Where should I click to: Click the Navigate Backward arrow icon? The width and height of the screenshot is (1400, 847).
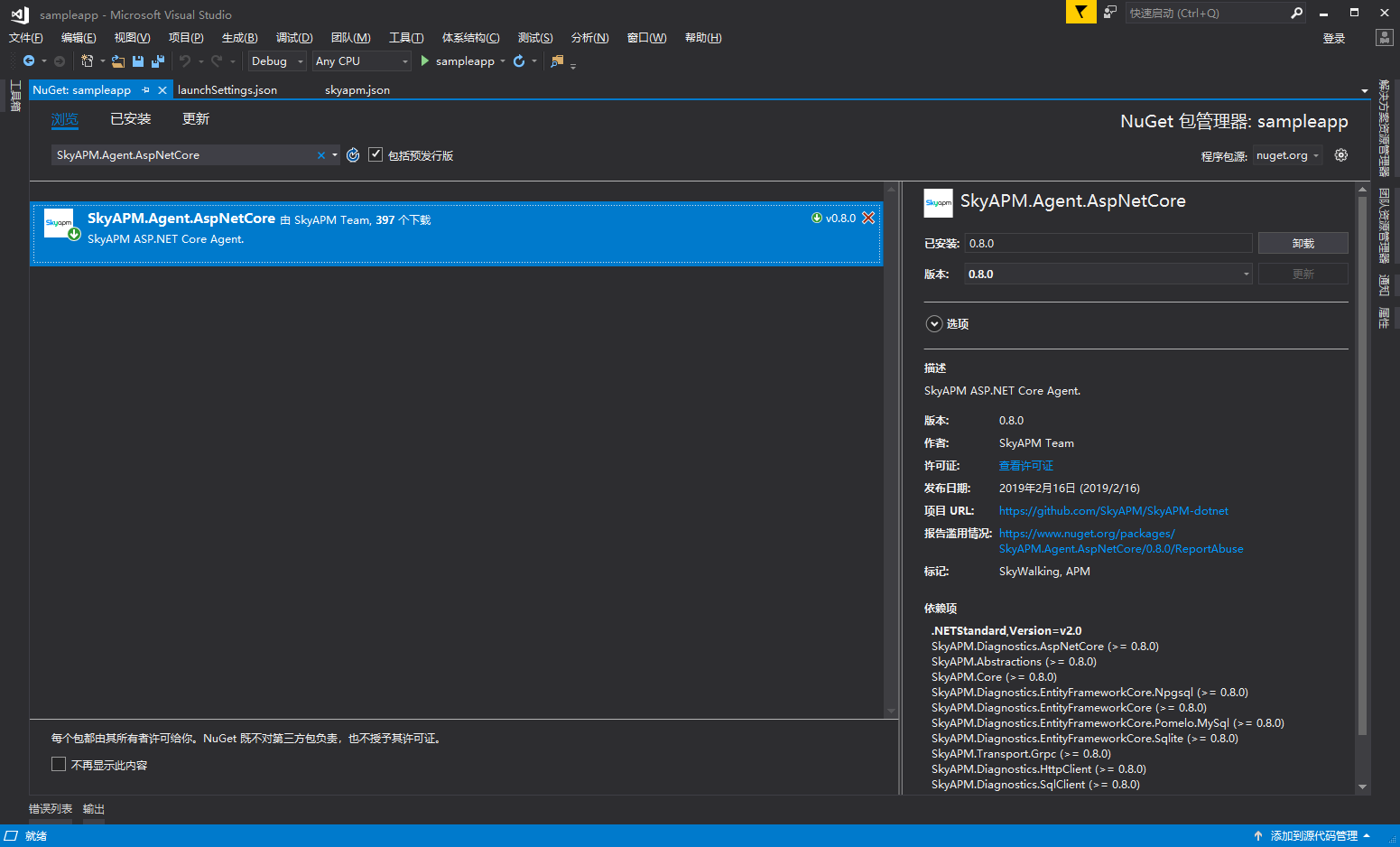point(29,60)
